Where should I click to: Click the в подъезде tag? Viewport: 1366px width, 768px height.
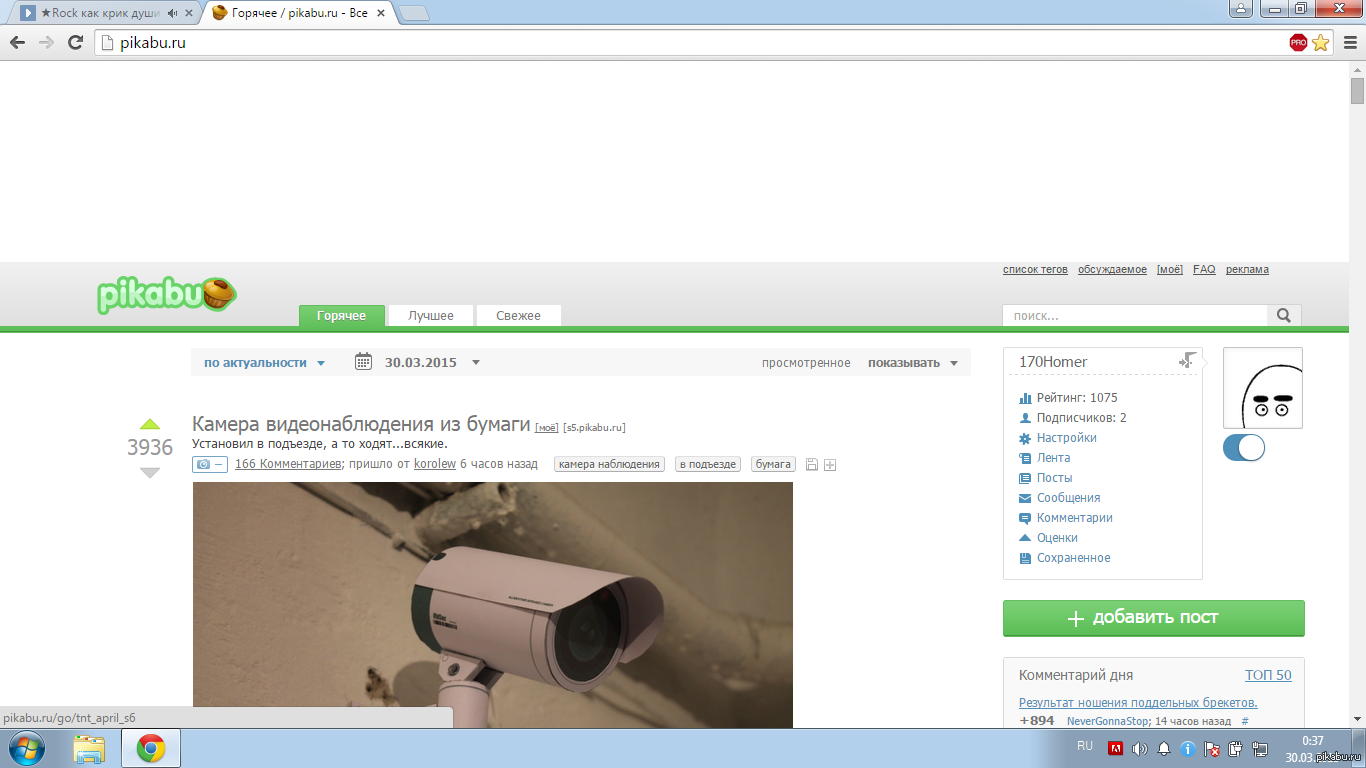[x=708, y=464]
